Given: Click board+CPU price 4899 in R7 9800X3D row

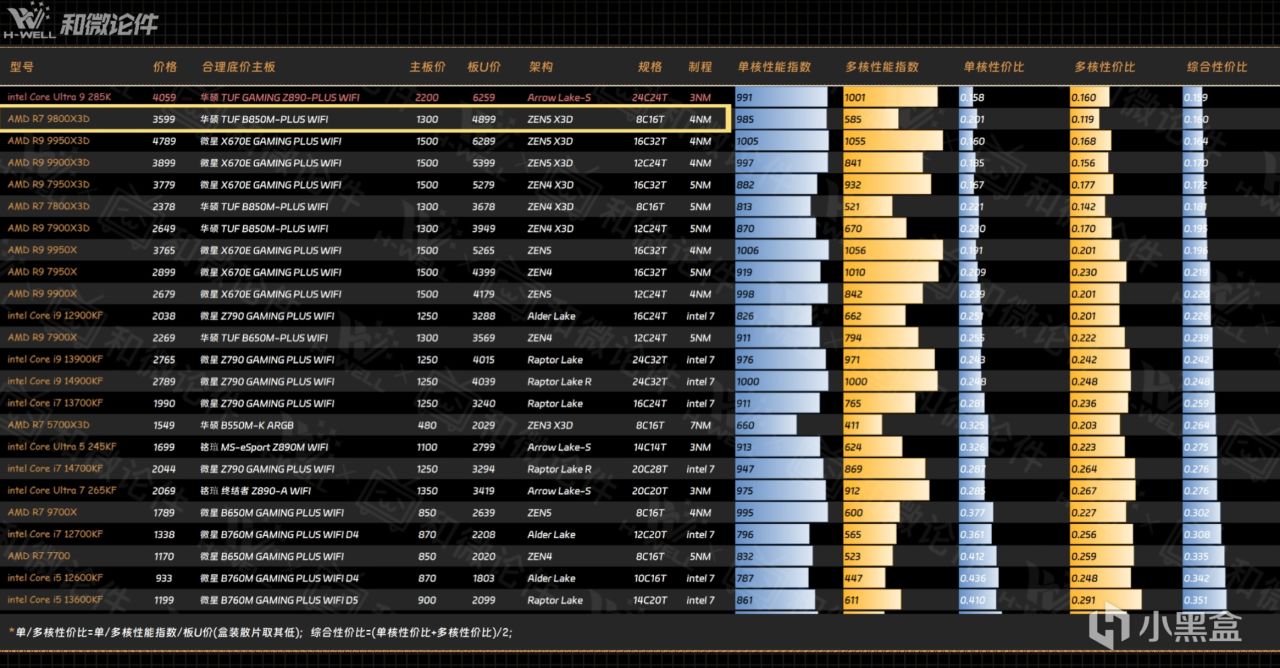Looking at the screenshot, I should (x=484, y=119).
